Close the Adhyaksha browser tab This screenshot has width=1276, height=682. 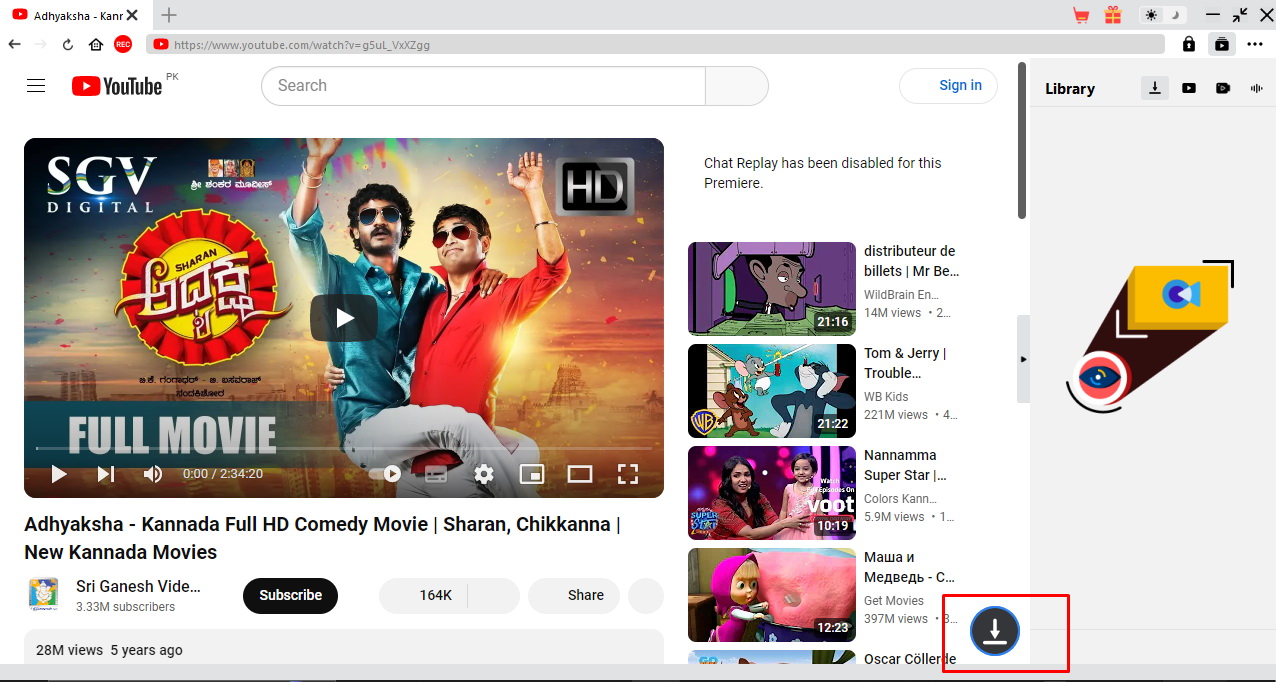click(x=132, y=15)
